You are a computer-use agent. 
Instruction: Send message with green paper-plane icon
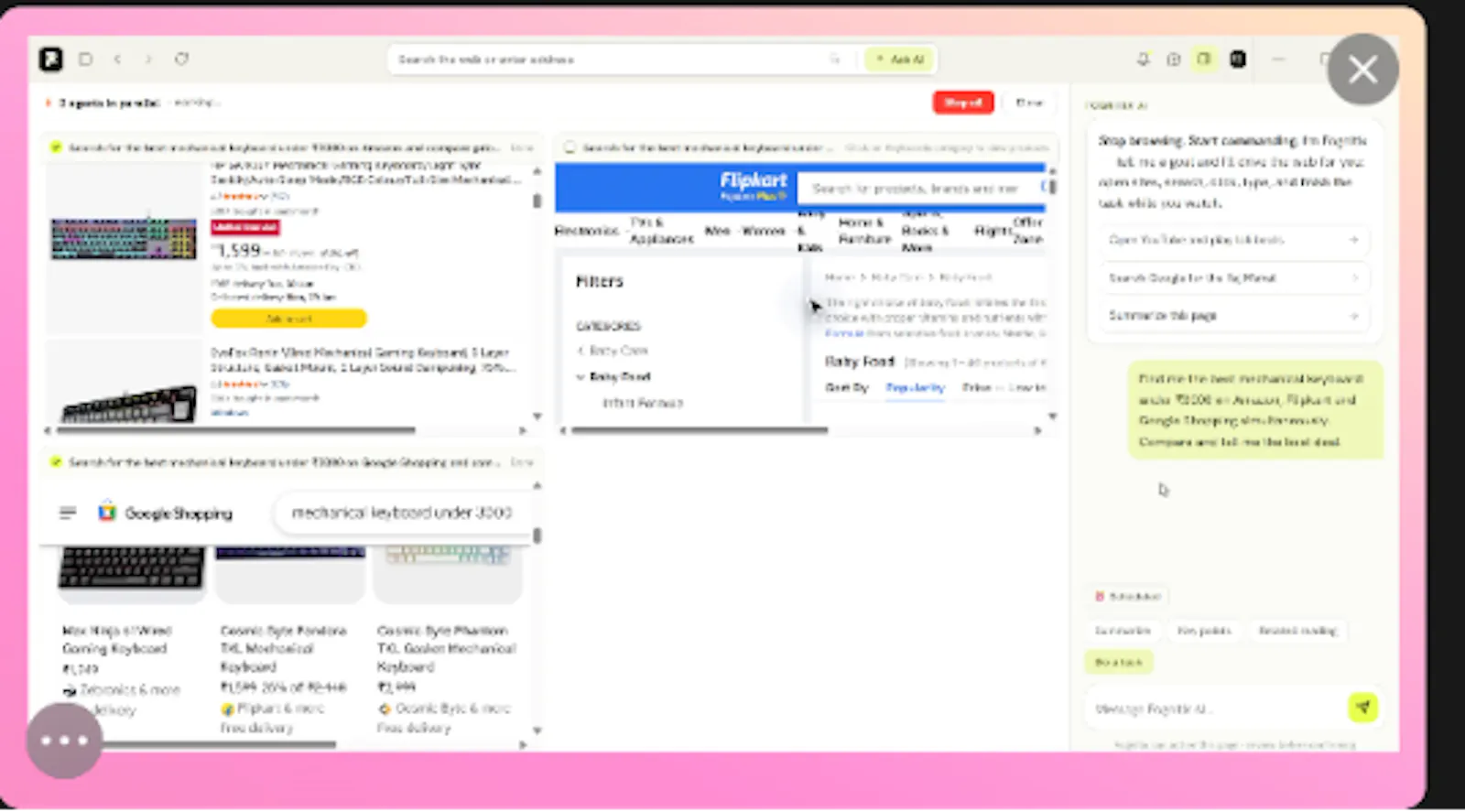[x=1363, y=707]
